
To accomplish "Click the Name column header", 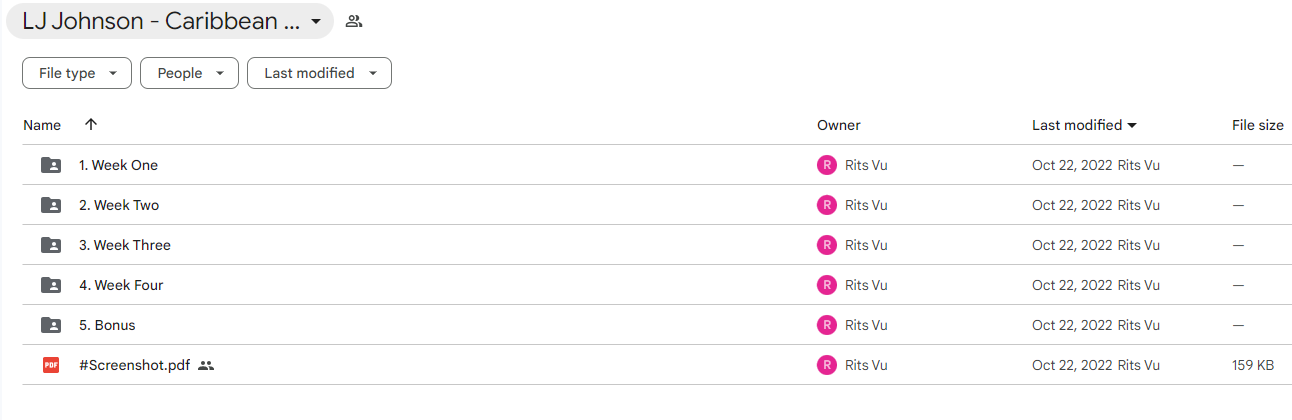I will click(42, 125).
